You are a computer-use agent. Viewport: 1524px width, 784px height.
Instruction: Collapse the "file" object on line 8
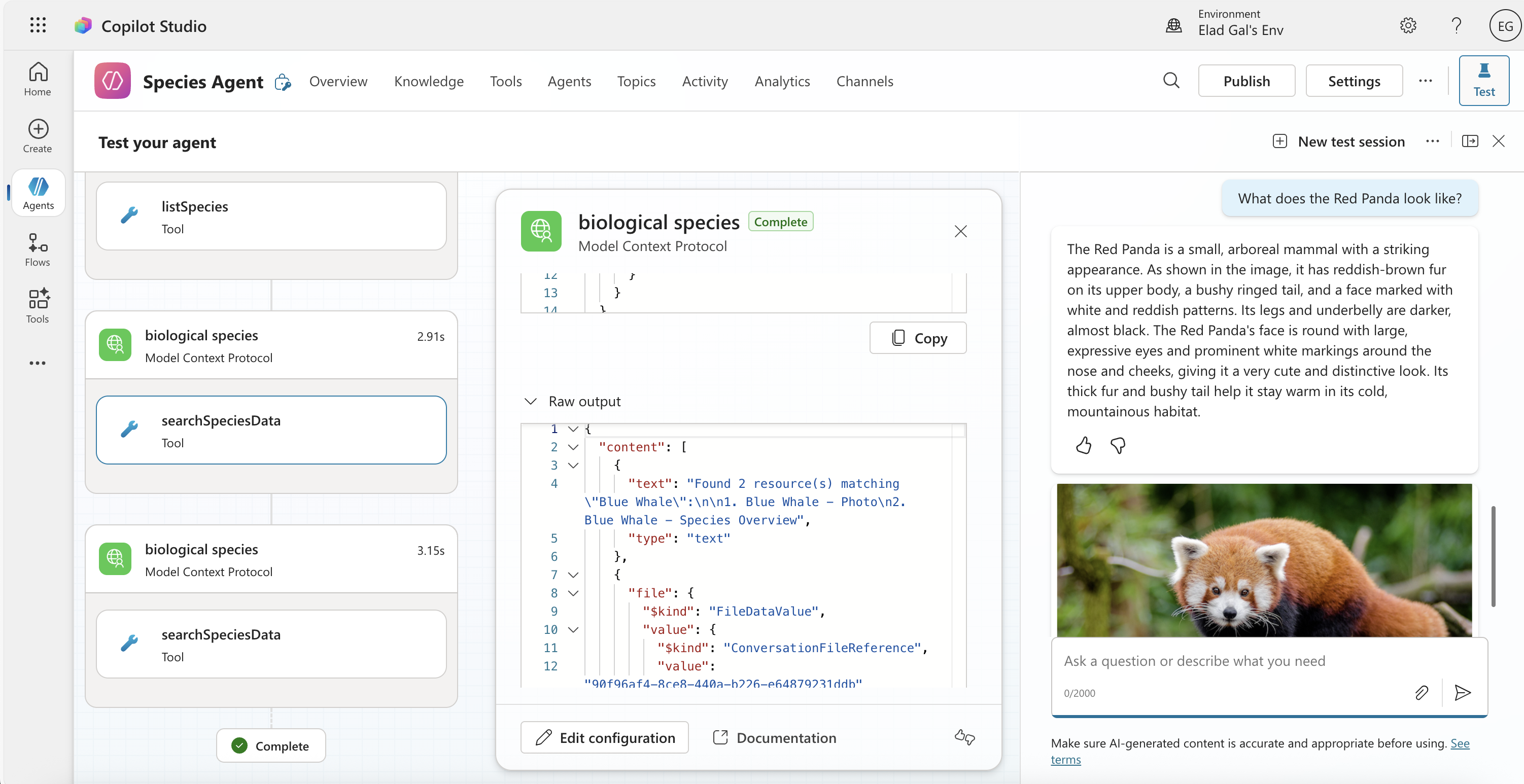573,593
